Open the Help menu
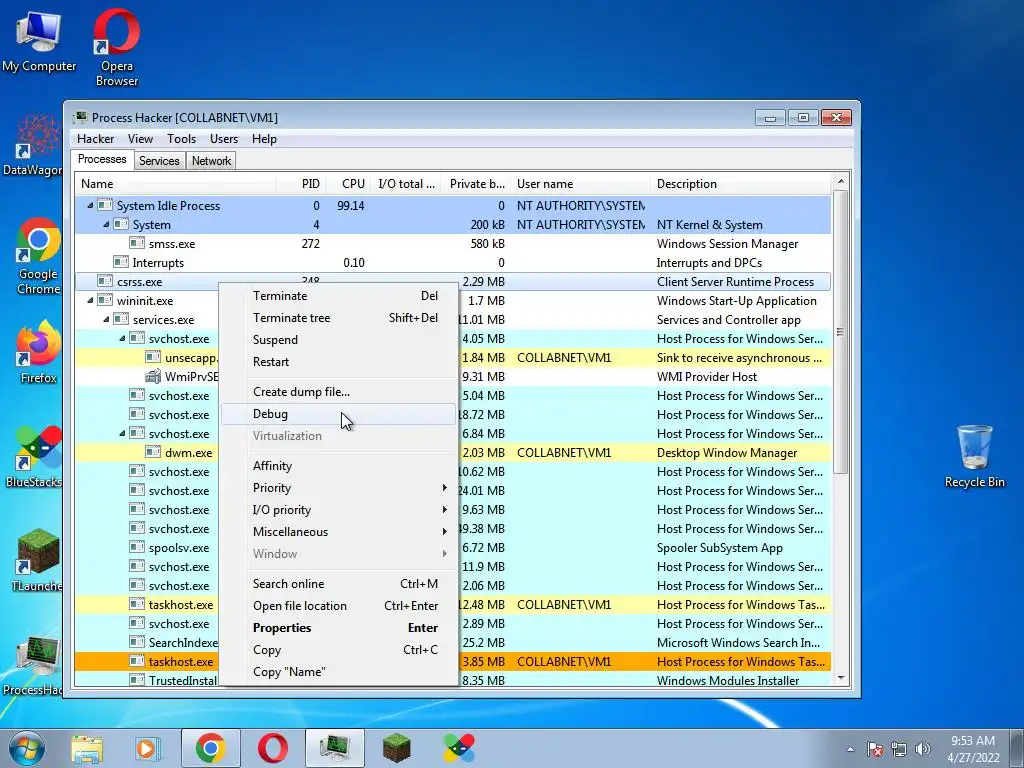1024x768 pixels. coord(264,138)
